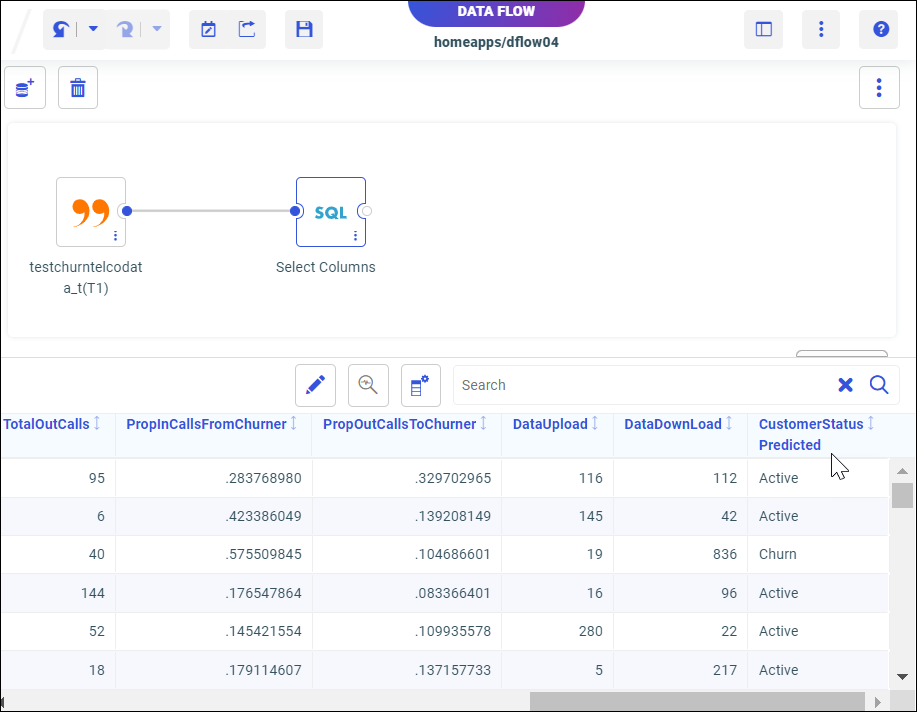Image resolution: width=917 pixels, height=712 pixels.
Task: Click the export share icon
Action: tap(246, 29)
